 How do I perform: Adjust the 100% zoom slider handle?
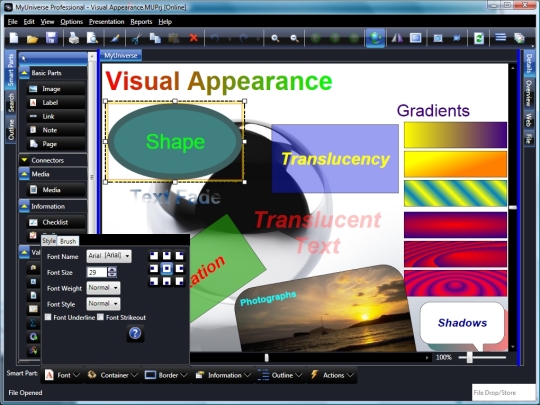coord(469,357)
